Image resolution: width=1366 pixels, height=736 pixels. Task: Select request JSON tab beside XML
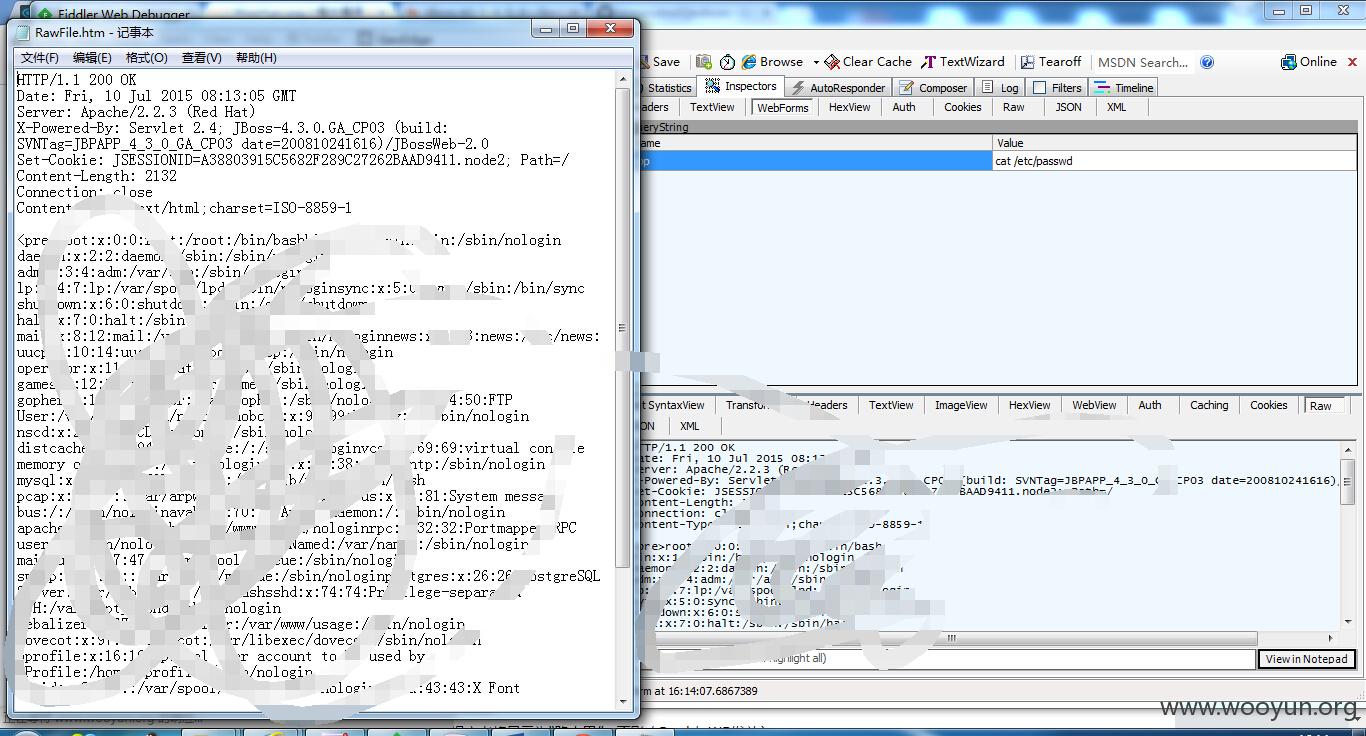pyautogui.click(x=1069, y=107)
